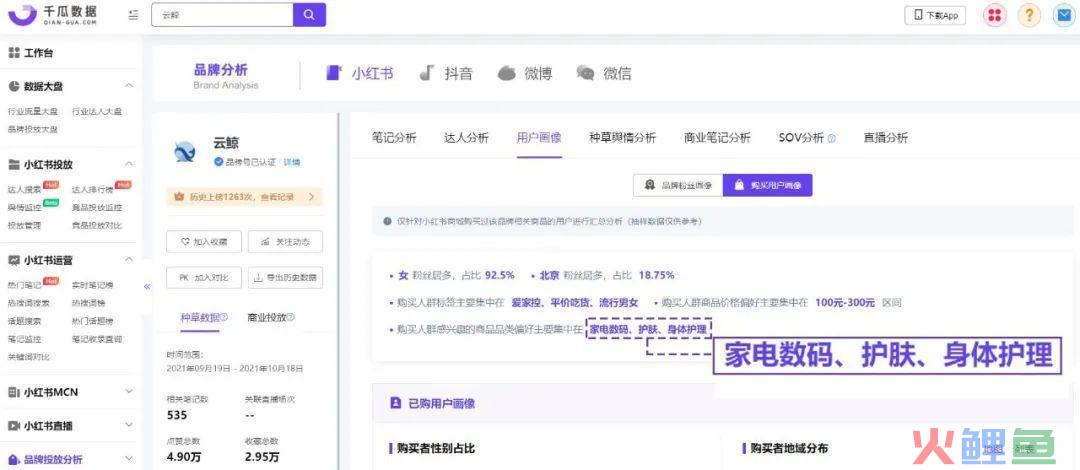The width and height of the screenshot is (1080, 470).
Task: Collapse the 小红书投放 section
Action: coord(129,164)
